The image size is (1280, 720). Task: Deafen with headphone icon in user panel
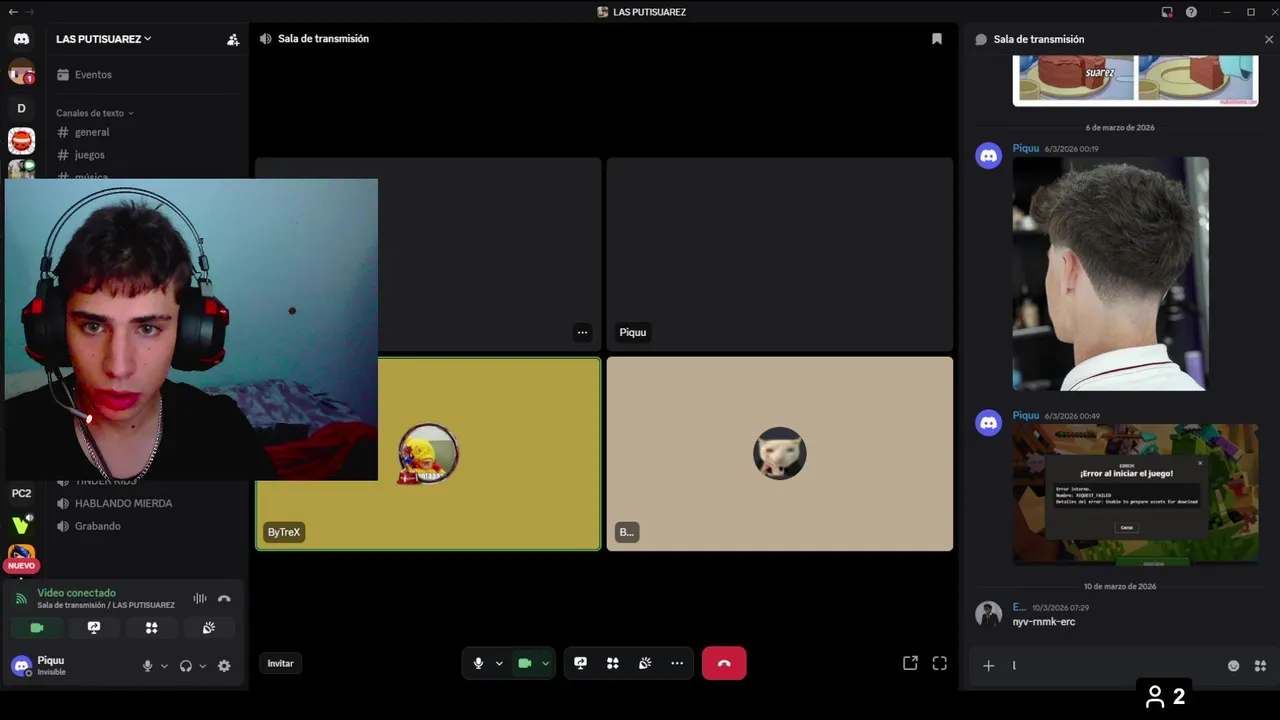(185, 666)
